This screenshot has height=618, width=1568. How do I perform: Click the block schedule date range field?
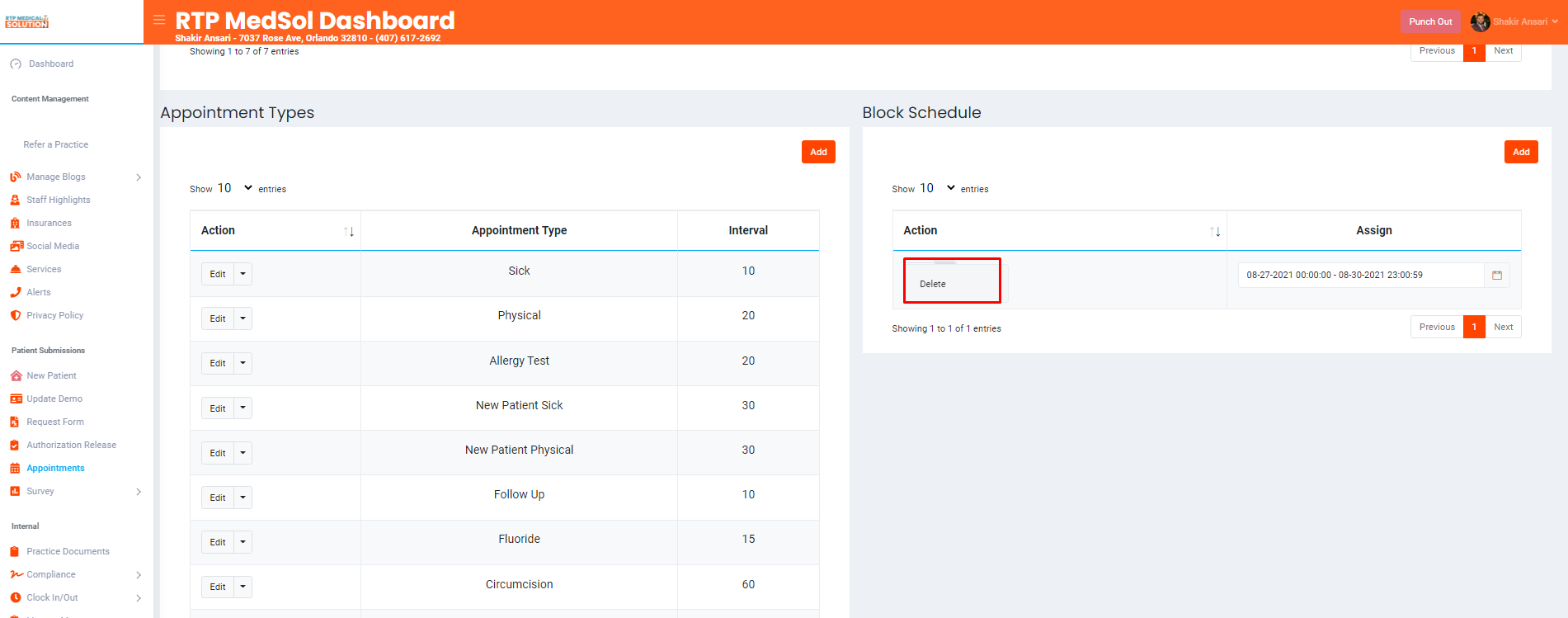coord(1361,276)
